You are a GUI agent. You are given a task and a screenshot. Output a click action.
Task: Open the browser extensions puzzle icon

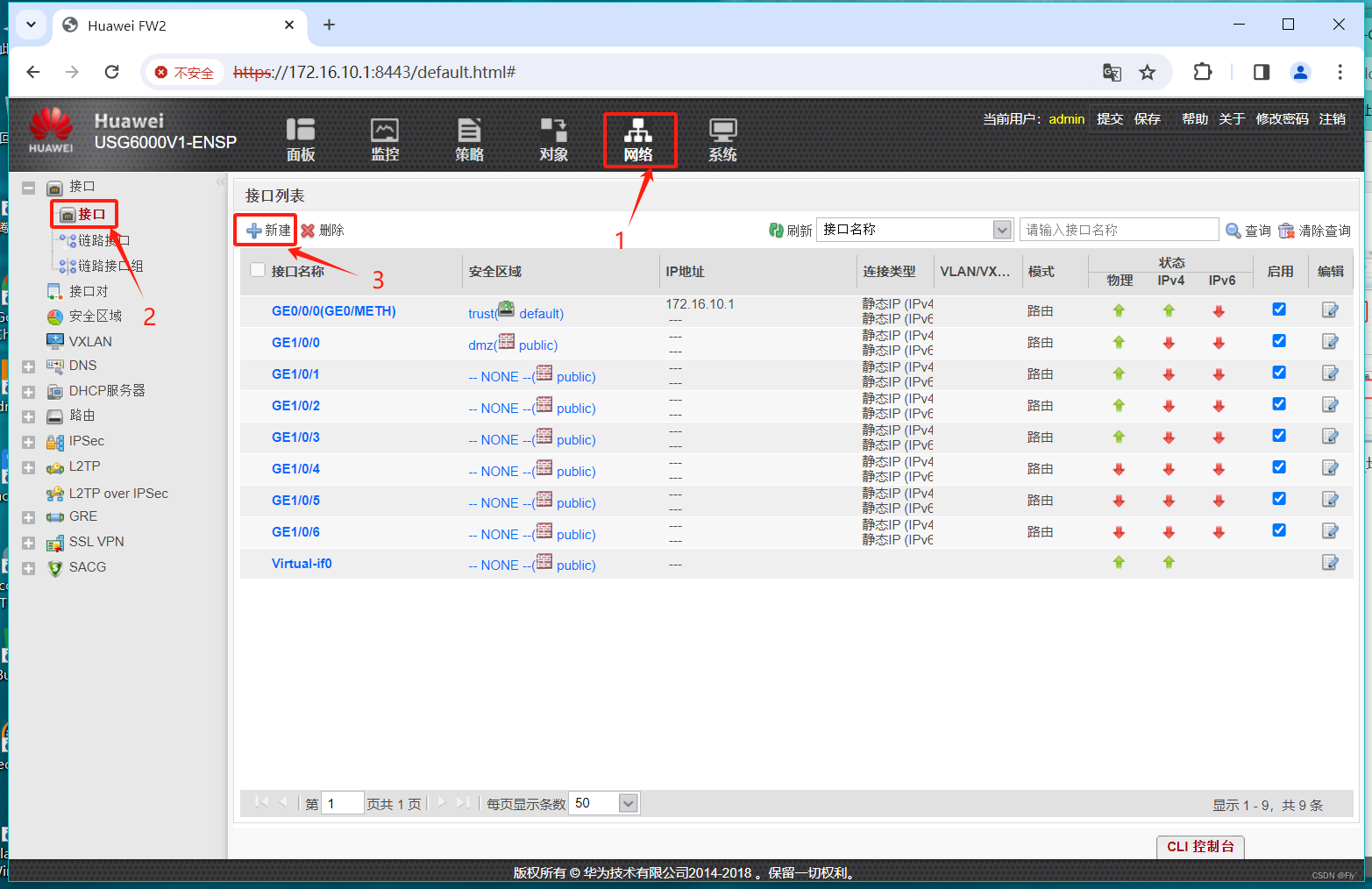[1203, 72]
